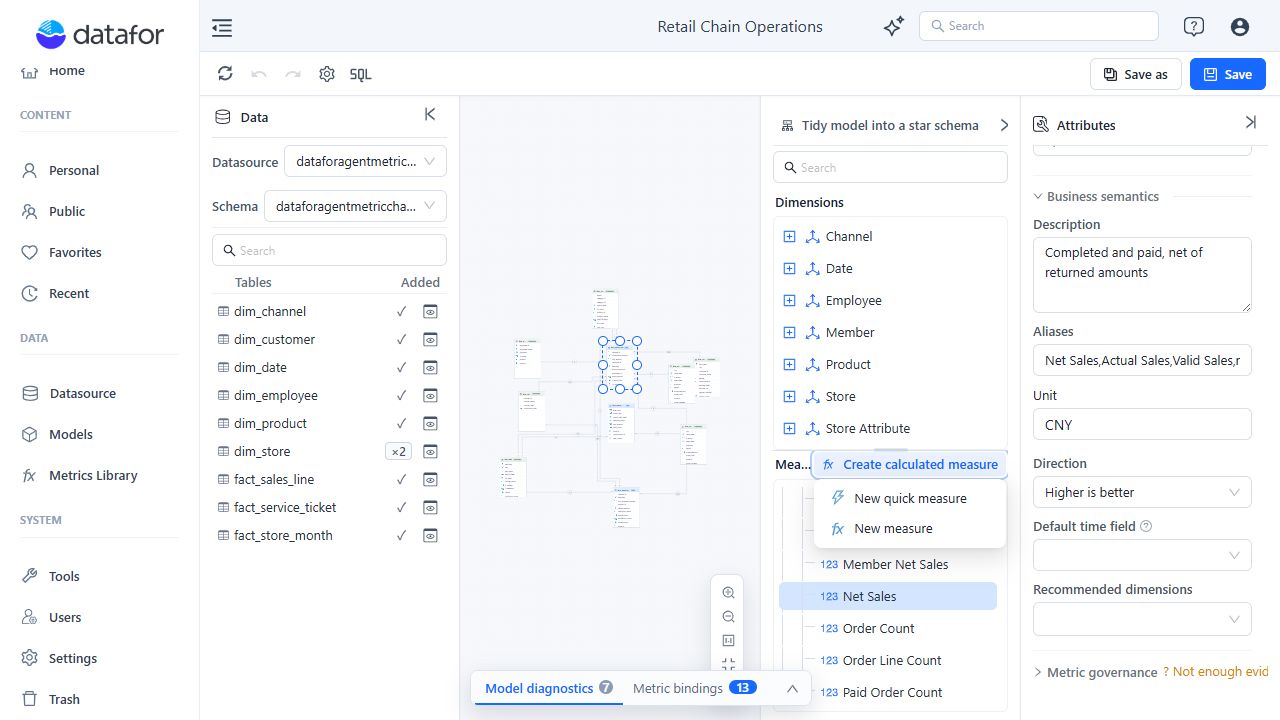Collapse the left navigation menu icon
Image resolution: width=1280 pixels, height=720 pixels.
[x=222, y=28]
